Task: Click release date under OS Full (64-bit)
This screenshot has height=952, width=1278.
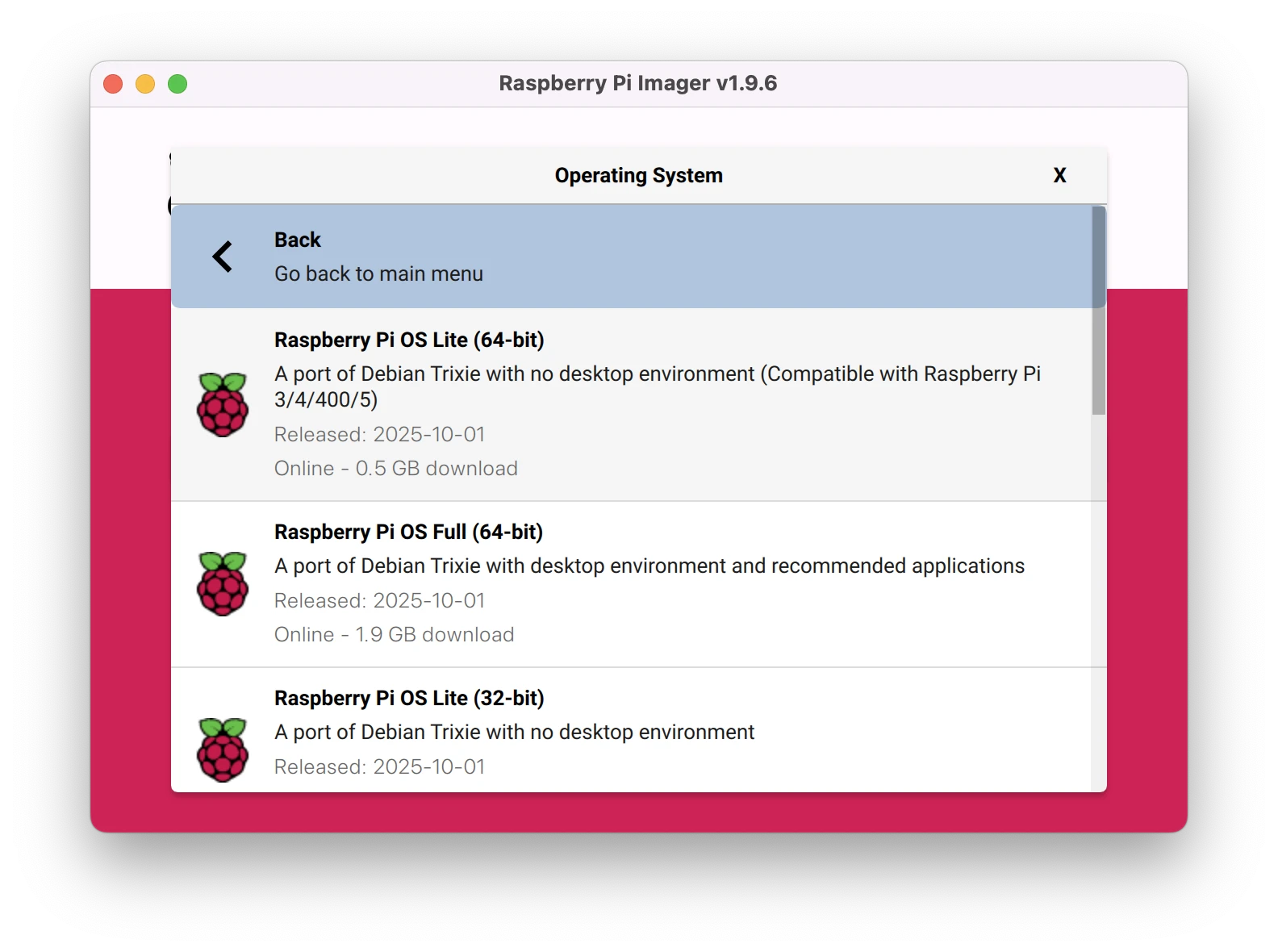Action: coord(379,600)
